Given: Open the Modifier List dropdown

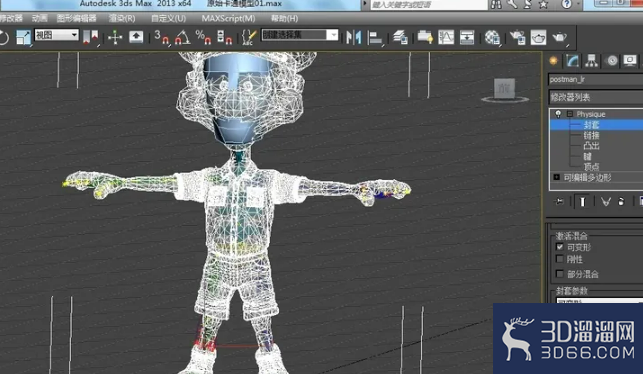Looking at the screenshot, I should (595, 97).
